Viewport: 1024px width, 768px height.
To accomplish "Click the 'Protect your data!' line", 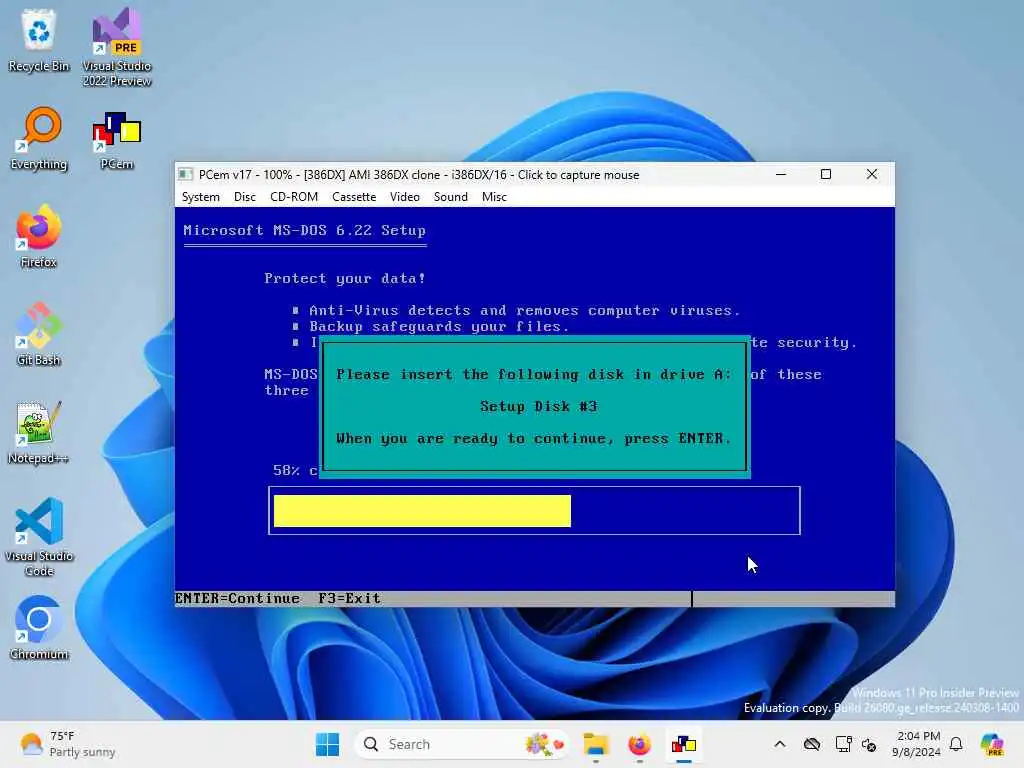I will pos(345,279).
